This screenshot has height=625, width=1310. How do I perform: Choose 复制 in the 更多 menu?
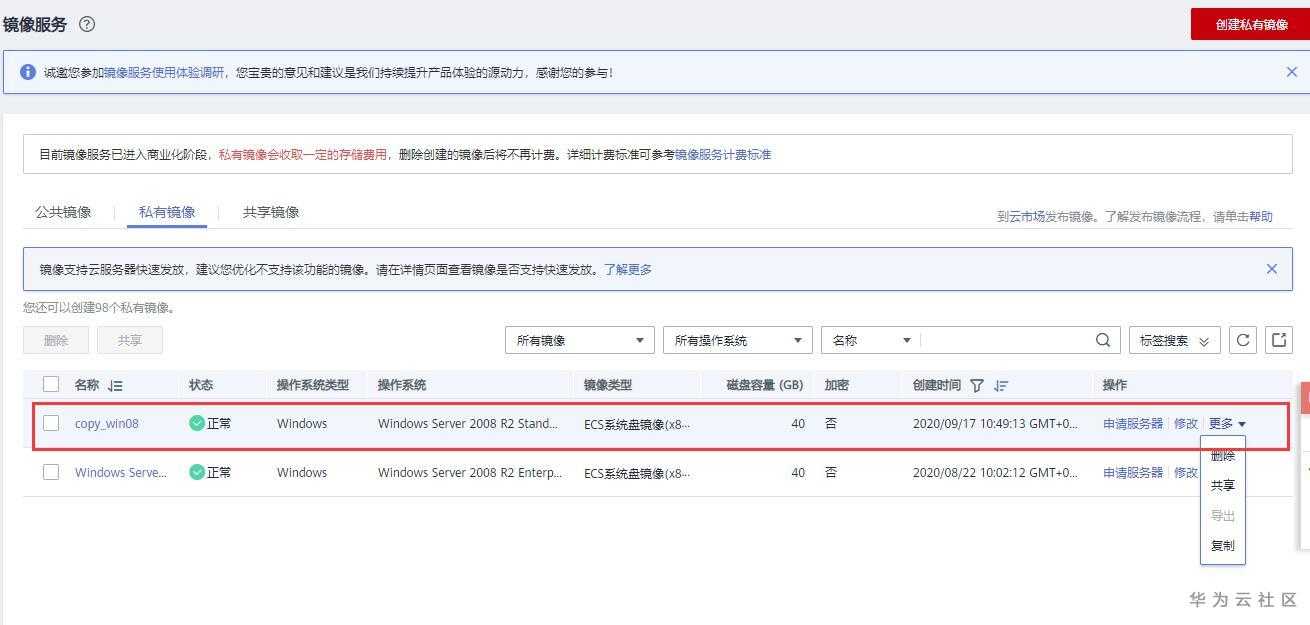[1223, 546]
